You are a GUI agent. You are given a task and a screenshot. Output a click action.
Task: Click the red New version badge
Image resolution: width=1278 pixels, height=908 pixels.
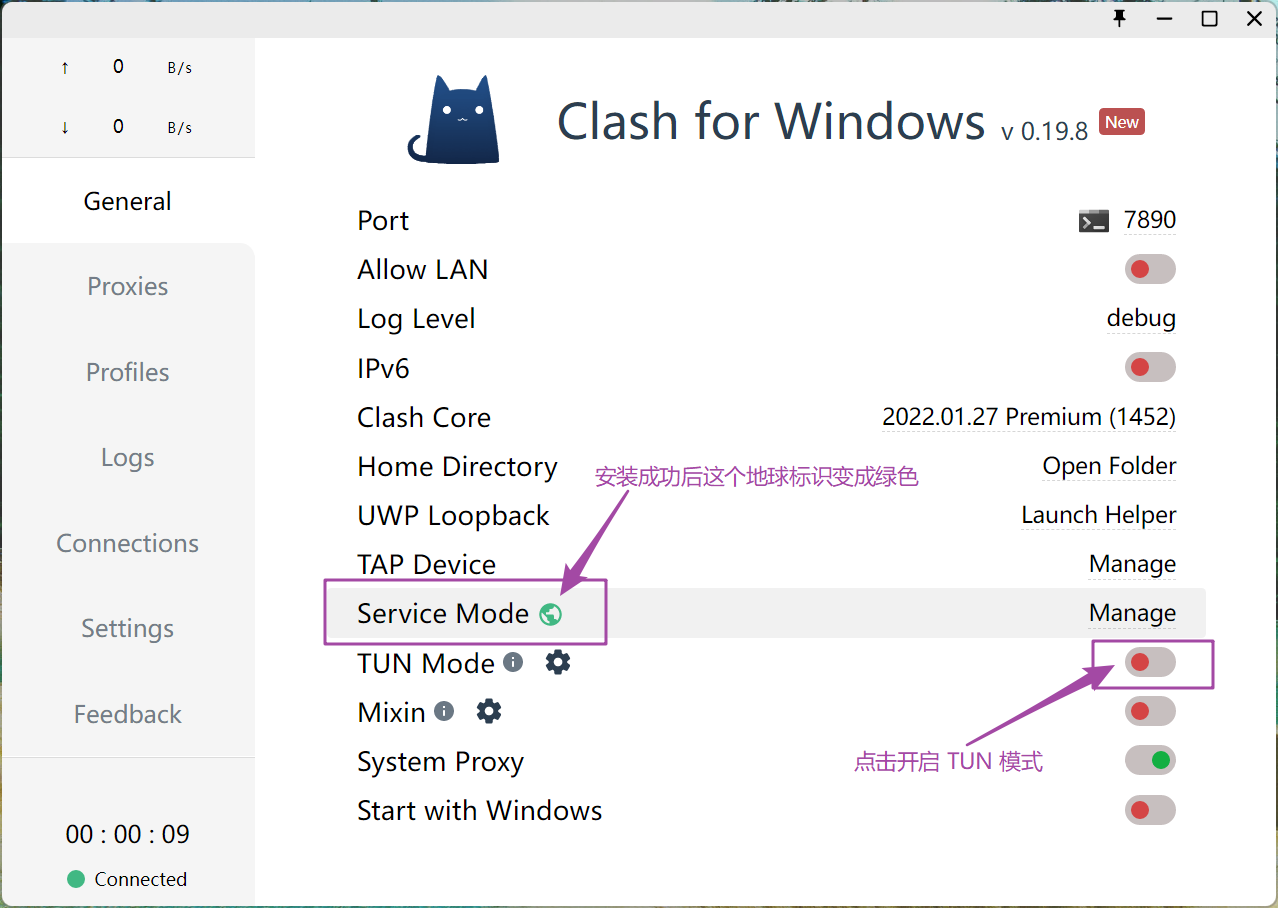pos(1121,122)
